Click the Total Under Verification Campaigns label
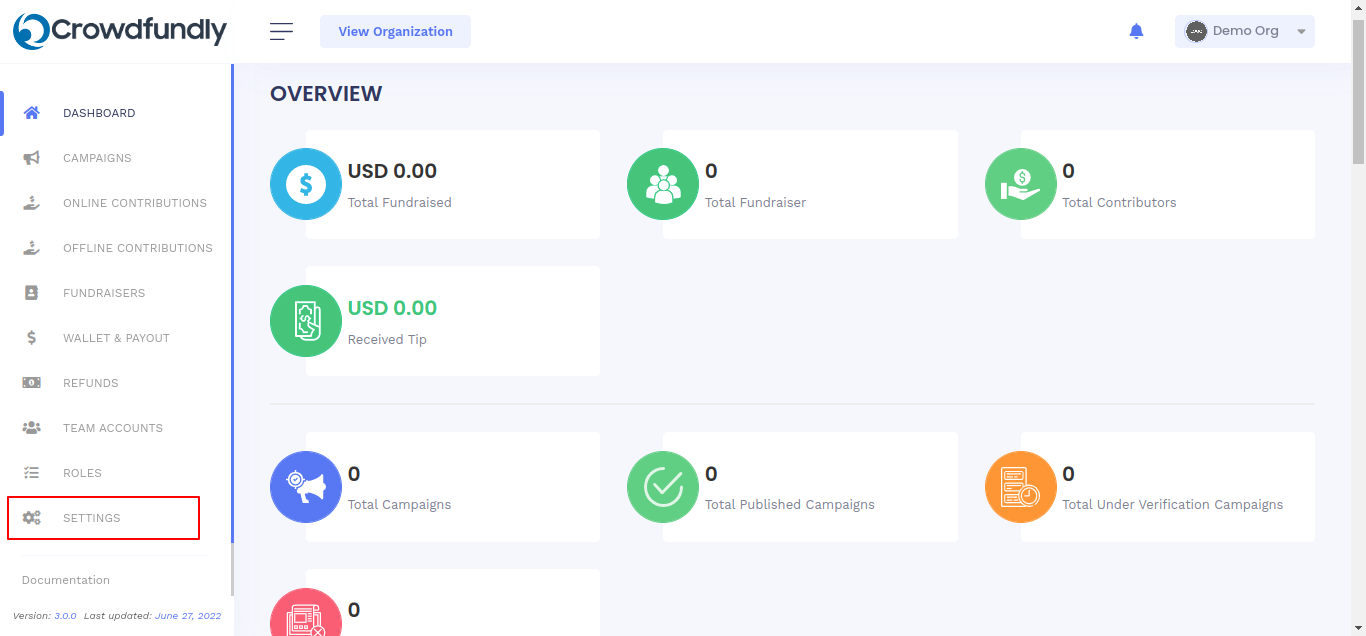 [x=1172, y=505]
